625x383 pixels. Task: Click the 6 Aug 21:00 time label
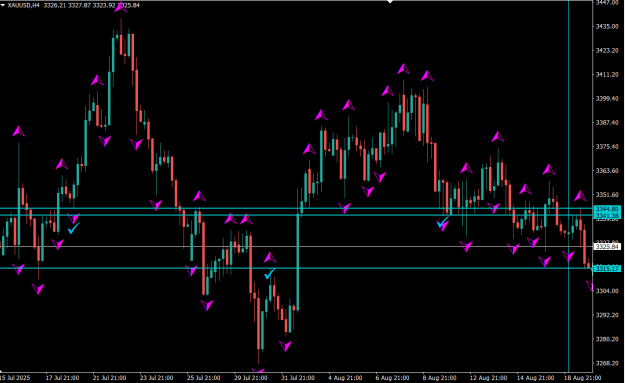click(x=392, y=378)
